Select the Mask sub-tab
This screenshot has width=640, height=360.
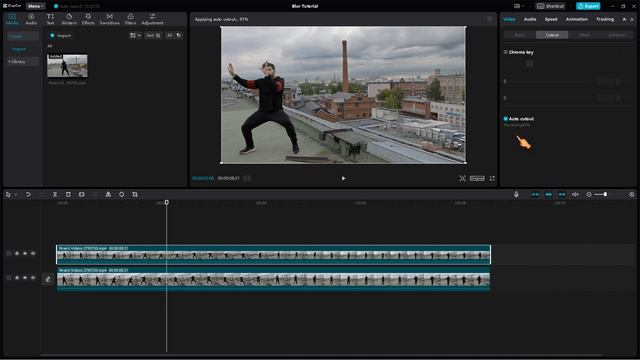(x=584, y=35)
